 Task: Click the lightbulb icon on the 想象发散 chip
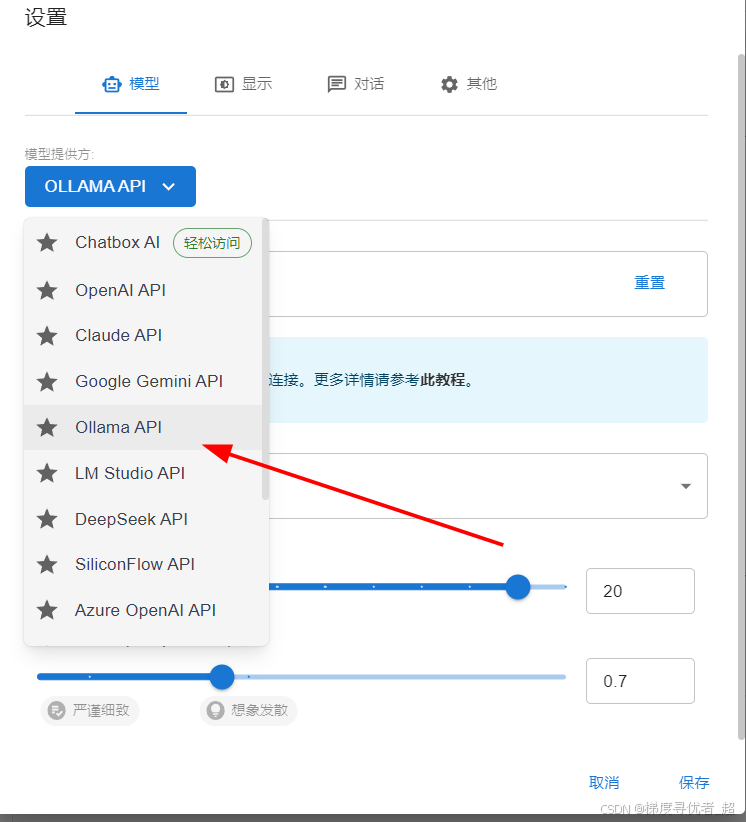tap(215, 711)
